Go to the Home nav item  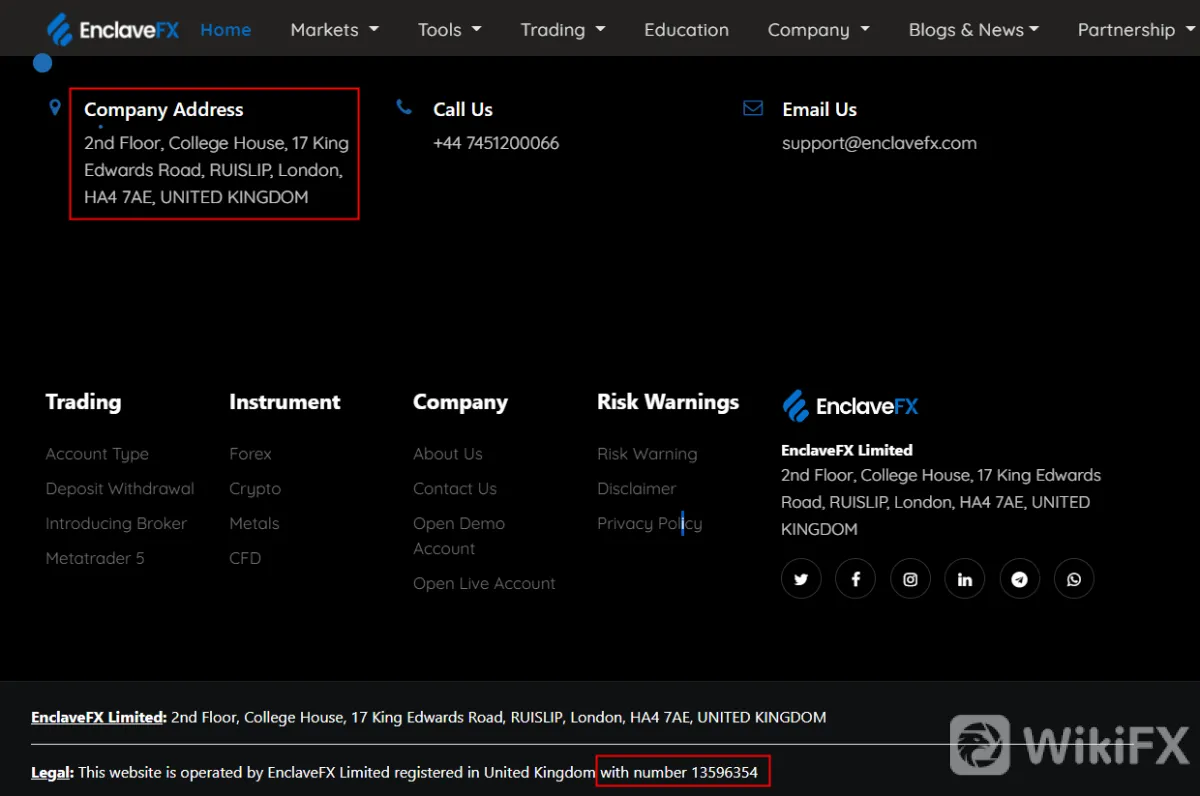[x=226, y=29]
